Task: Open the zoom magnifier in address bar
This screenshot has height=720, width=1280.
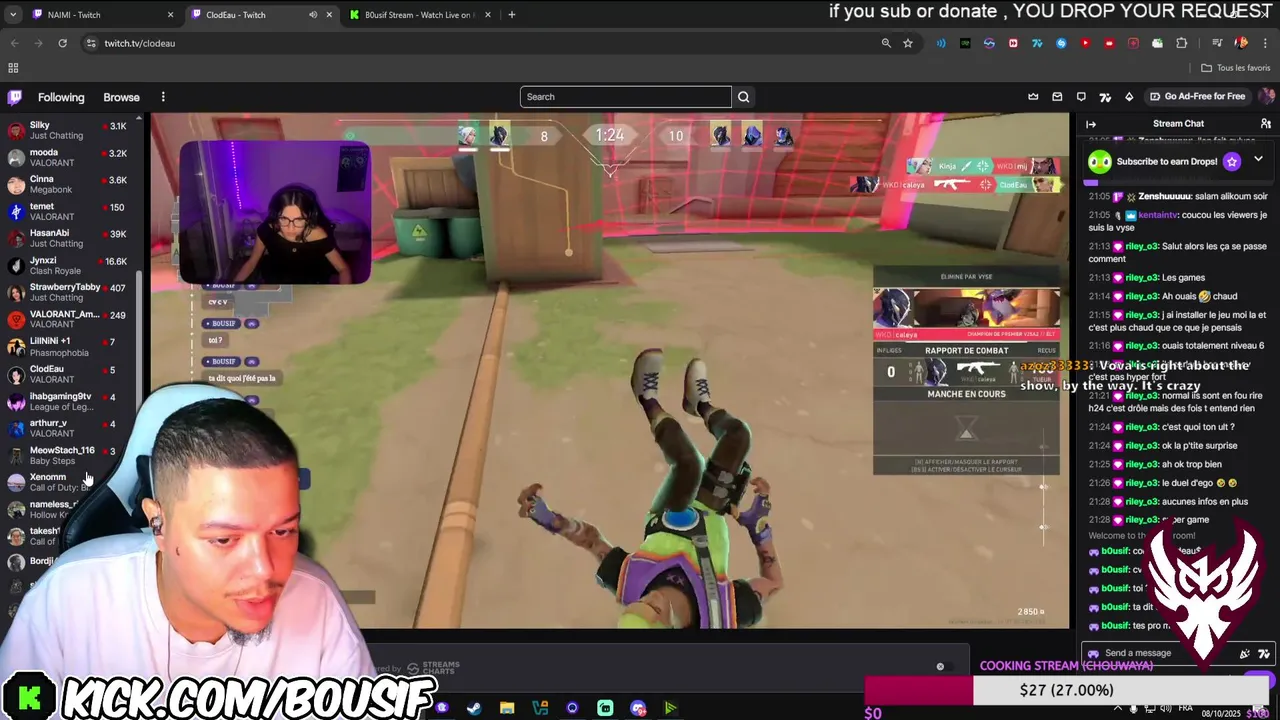Action: point(886,43)
